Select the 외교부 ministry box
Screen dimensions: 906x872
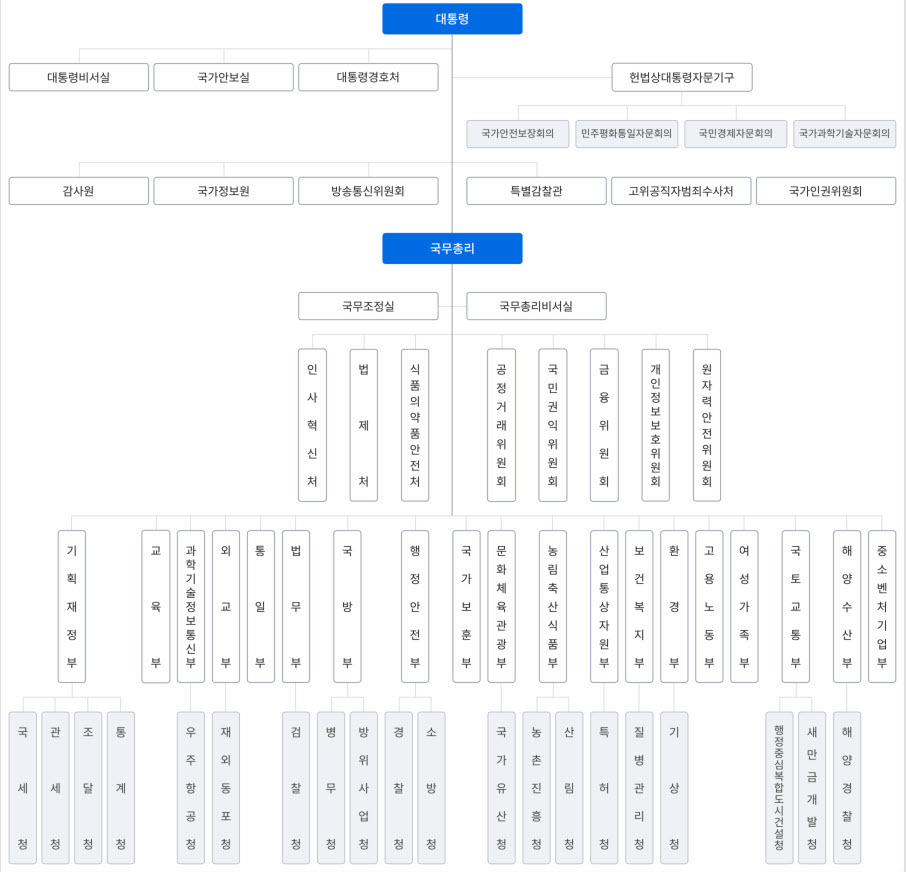pos(226,607)
